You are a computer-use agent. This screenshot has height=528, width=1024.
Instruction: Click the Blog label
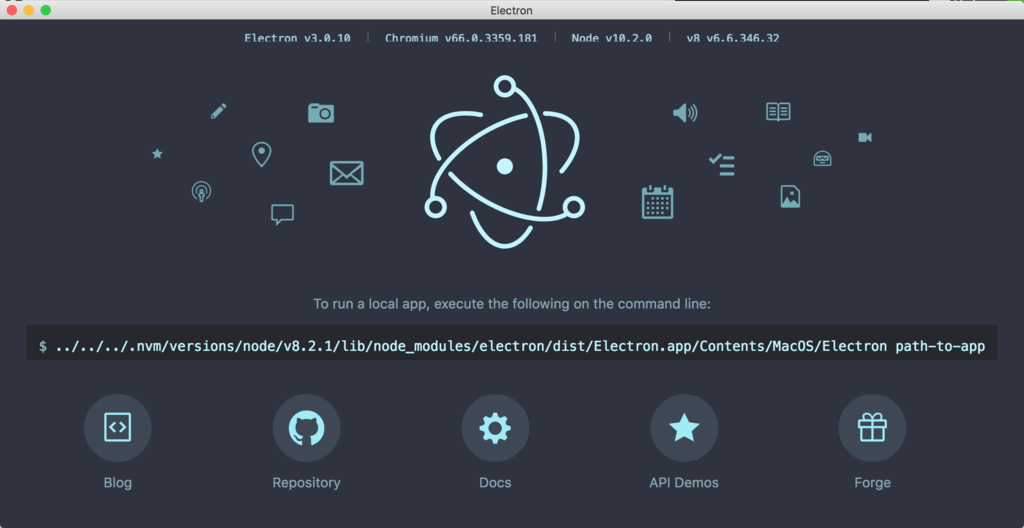(x=118, y=483)
